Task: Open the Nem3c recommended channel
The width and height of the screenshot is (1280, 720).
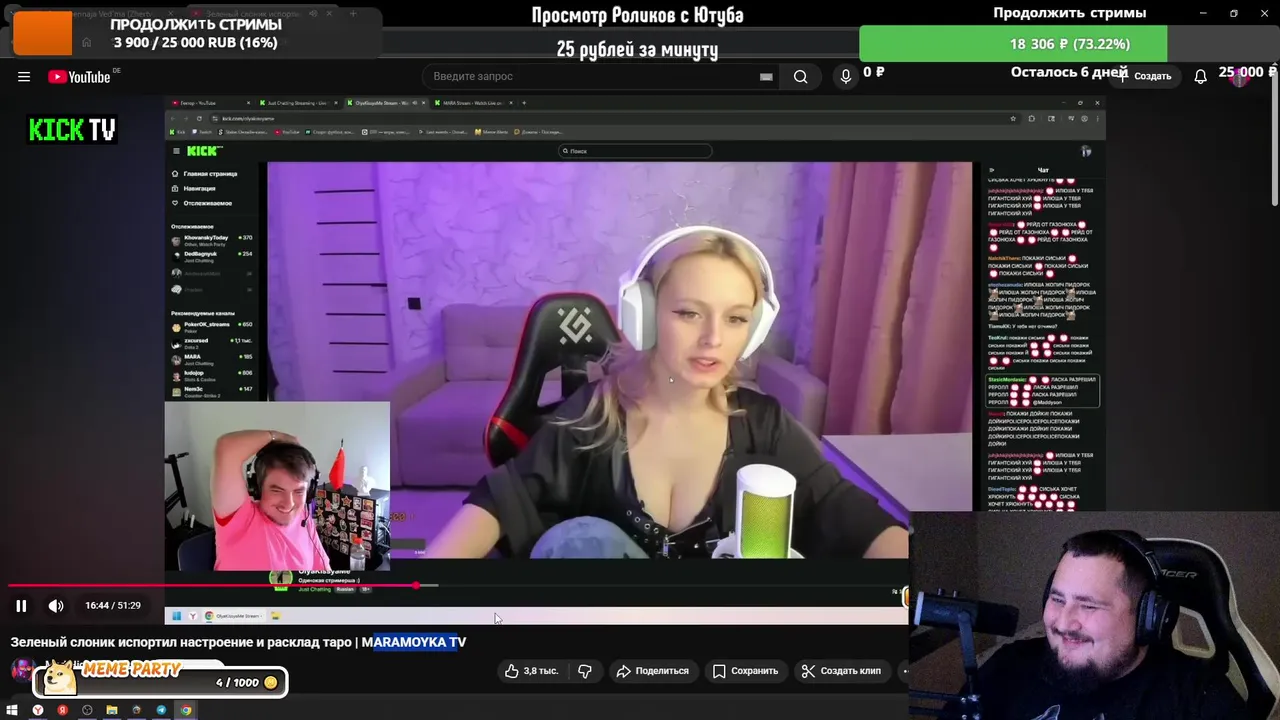Action: click(x=211, y=391)
